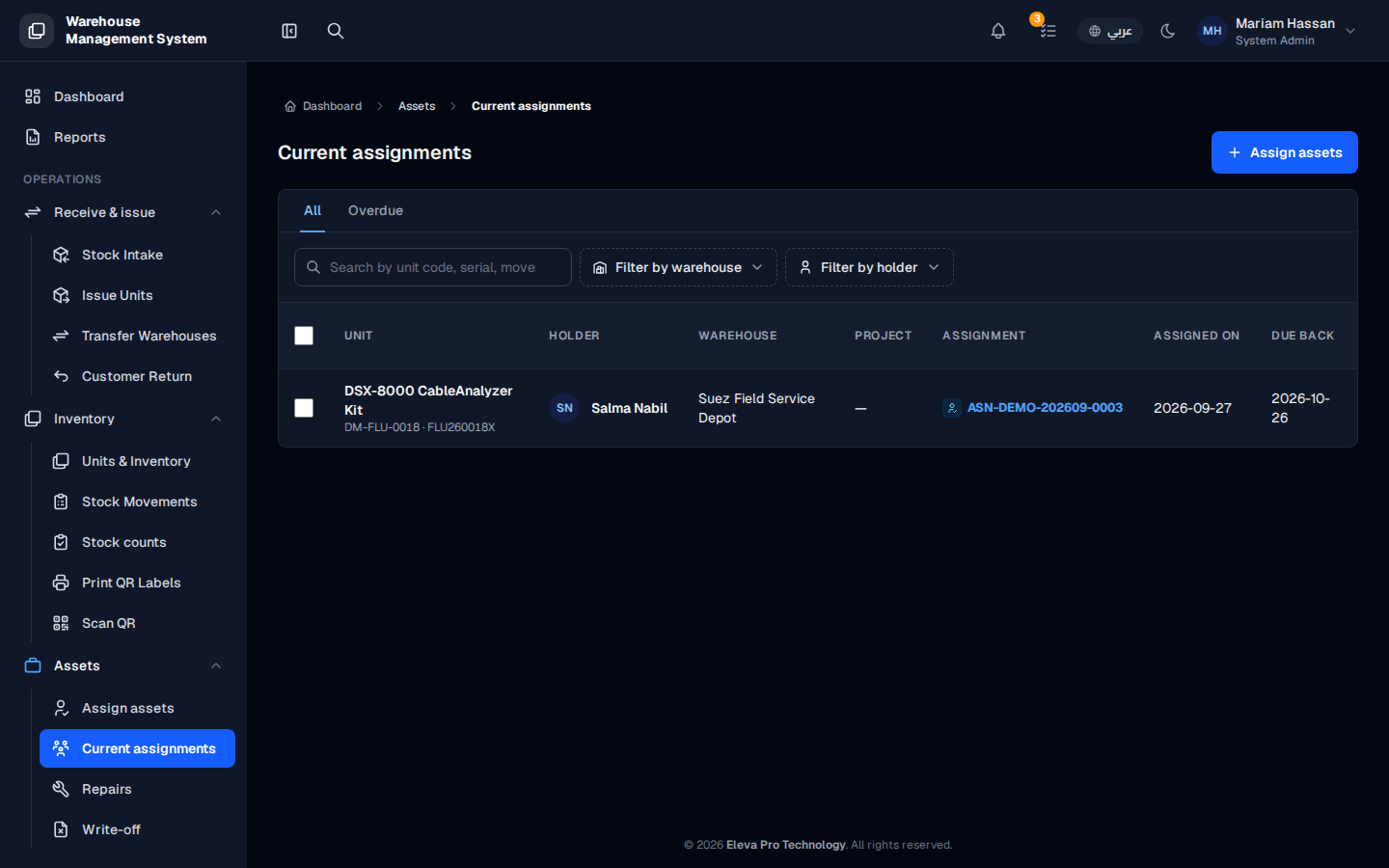This screenshot has height=868, width=1389.
Task: Open assignment ASN-DEMO-202609-0003 link
Action: 1045,408
